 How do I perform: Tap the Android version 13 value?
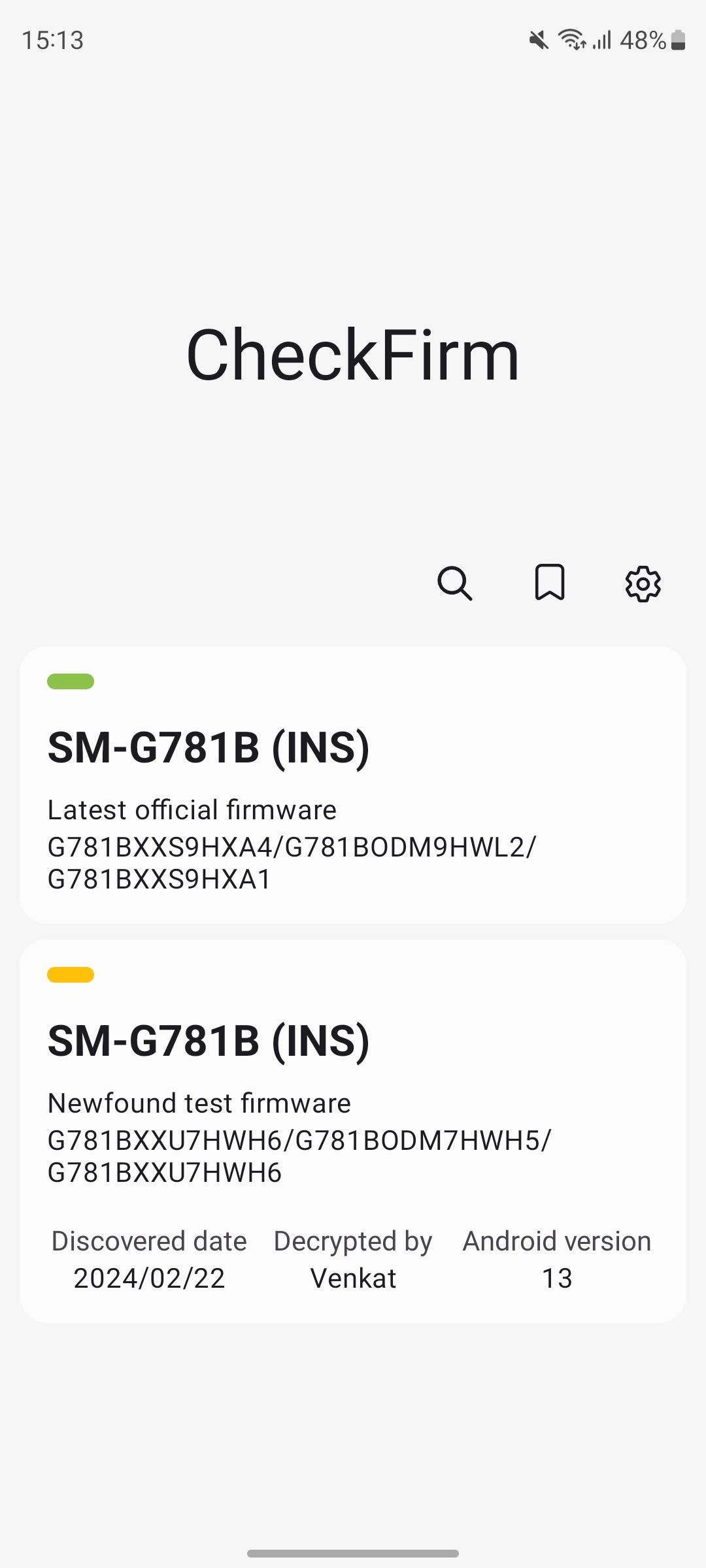coord(557,1278)
